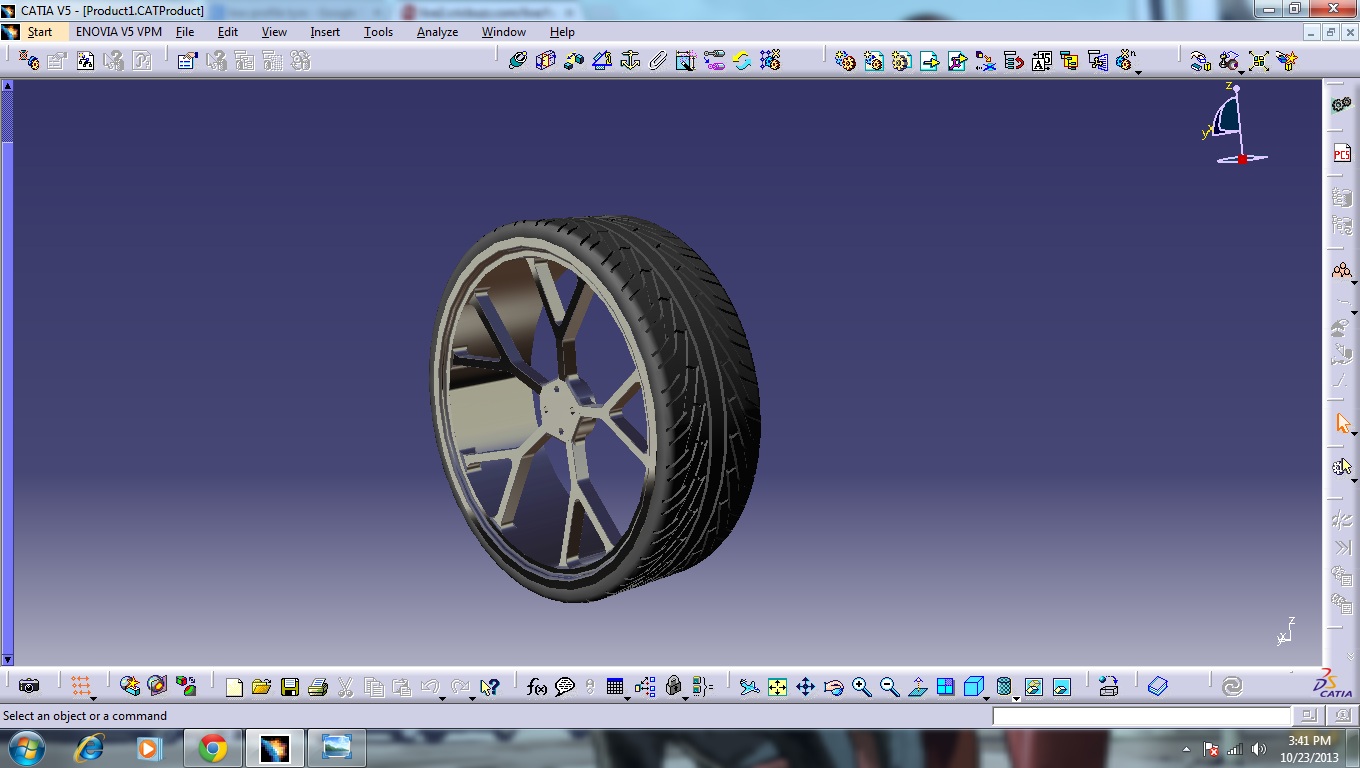Open Internet Explorer from taskbar
The height and width of the screenshot is (768, 1360).
91,748
